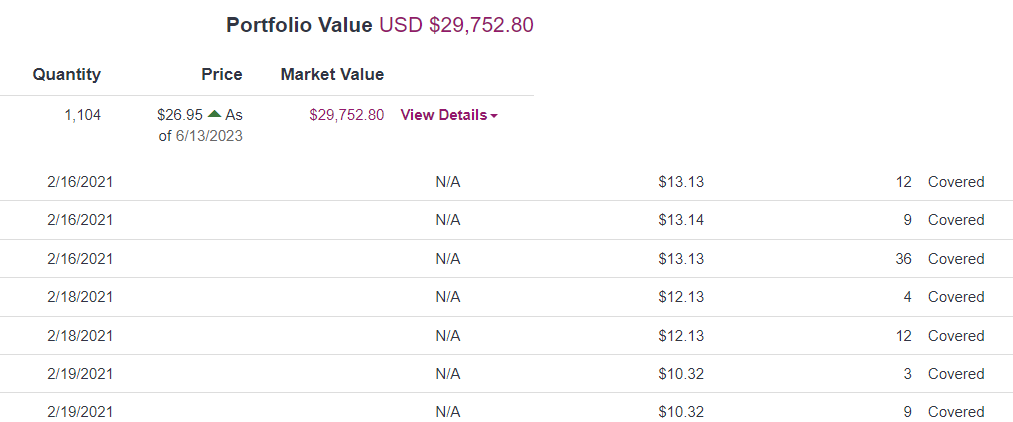The height and width of the screenshot is (422, 1013).
Task: Click the Portfolio Value heading label
Action: (x=299, y=25)
